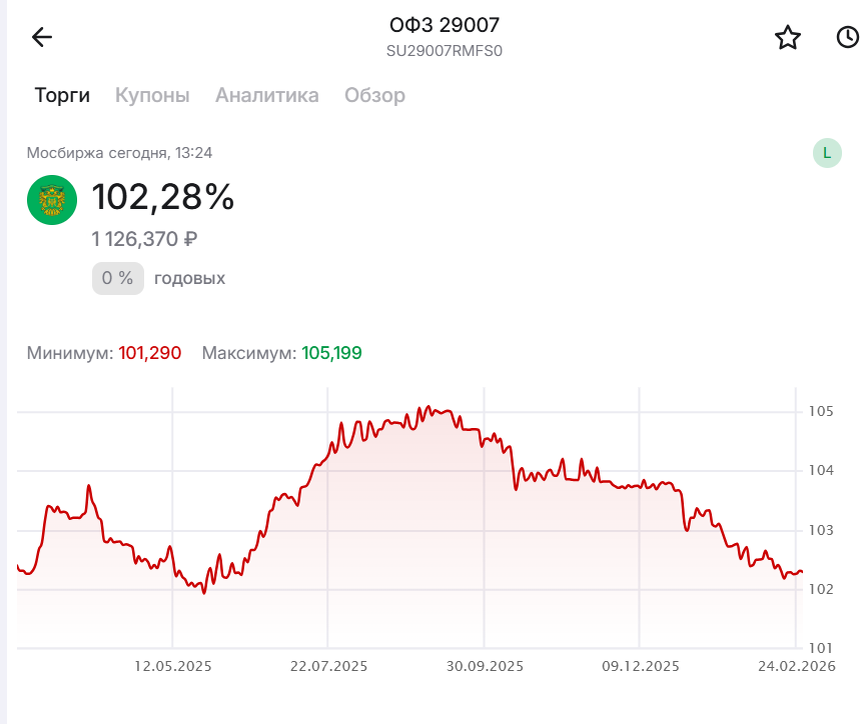Viewport: 860px width, 724px height.
Task: Open the clock history icon
Action: (x=847, y=38)
